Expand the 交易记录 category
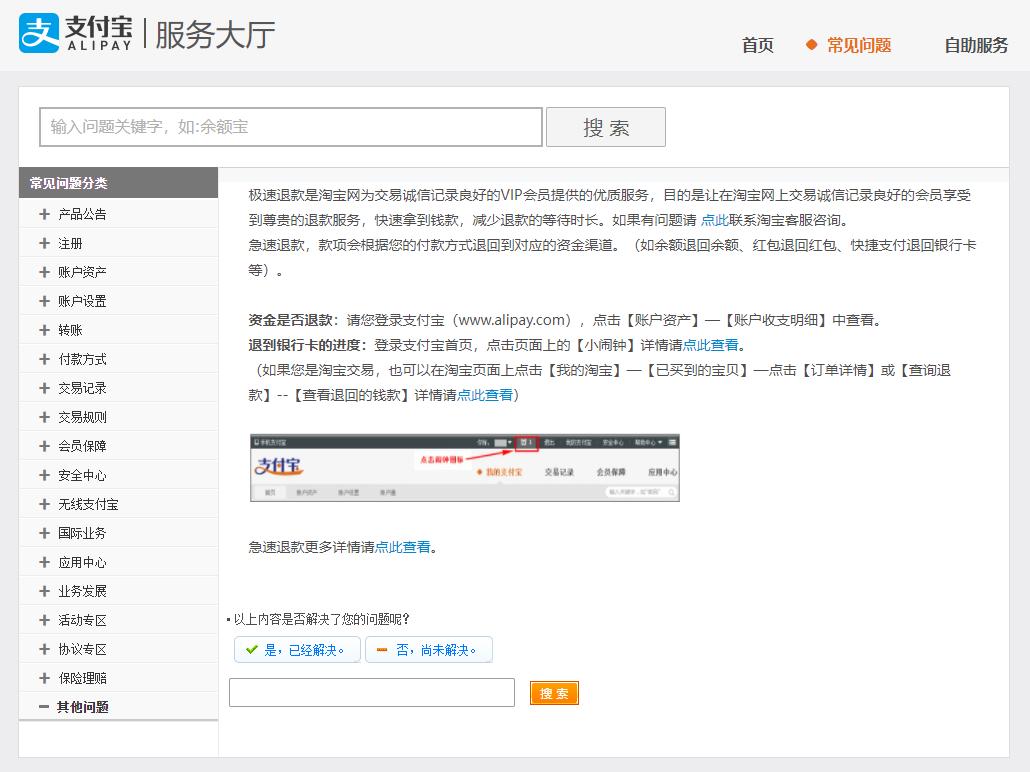Viewport: 1030px width, 772px height. tap(82, 388)
